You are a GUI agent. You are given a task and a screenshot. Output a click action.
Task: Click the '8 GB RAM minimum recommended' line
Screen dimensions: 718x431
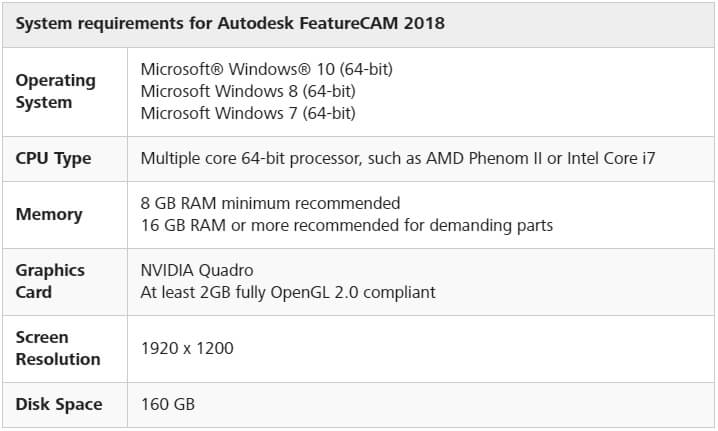(270, 203)
